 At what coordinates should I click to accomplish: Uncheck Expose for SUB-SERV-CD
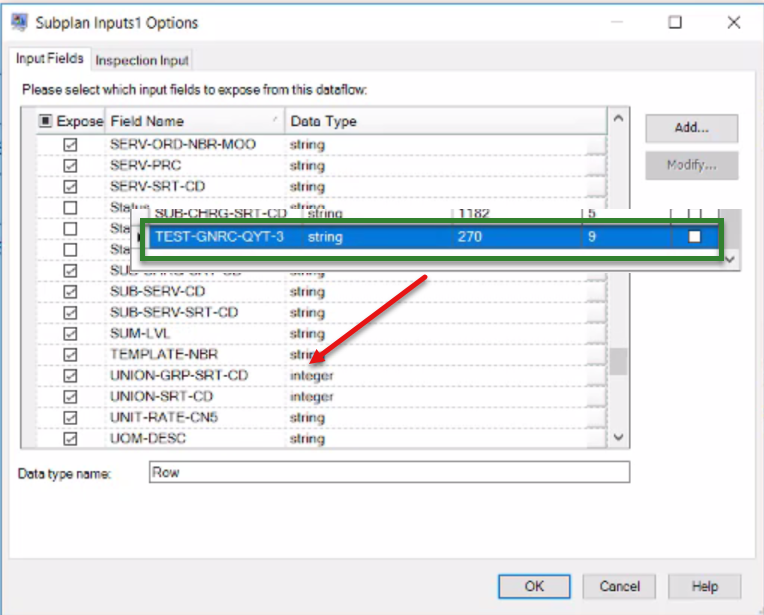pyautogui.click(x=70, y=291)
